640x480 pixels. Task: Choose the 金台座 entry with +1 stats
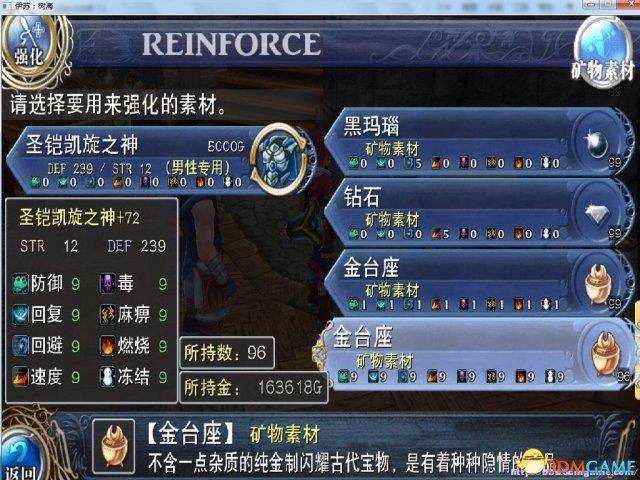478,283
